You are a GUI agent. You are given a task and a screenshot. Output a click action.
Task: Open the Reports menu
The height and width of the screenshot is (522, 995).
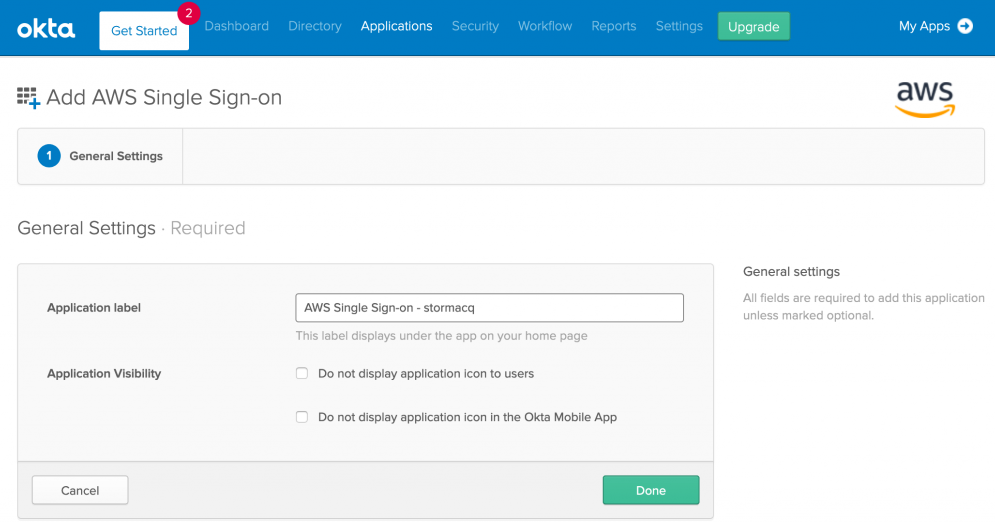point(614,26)
